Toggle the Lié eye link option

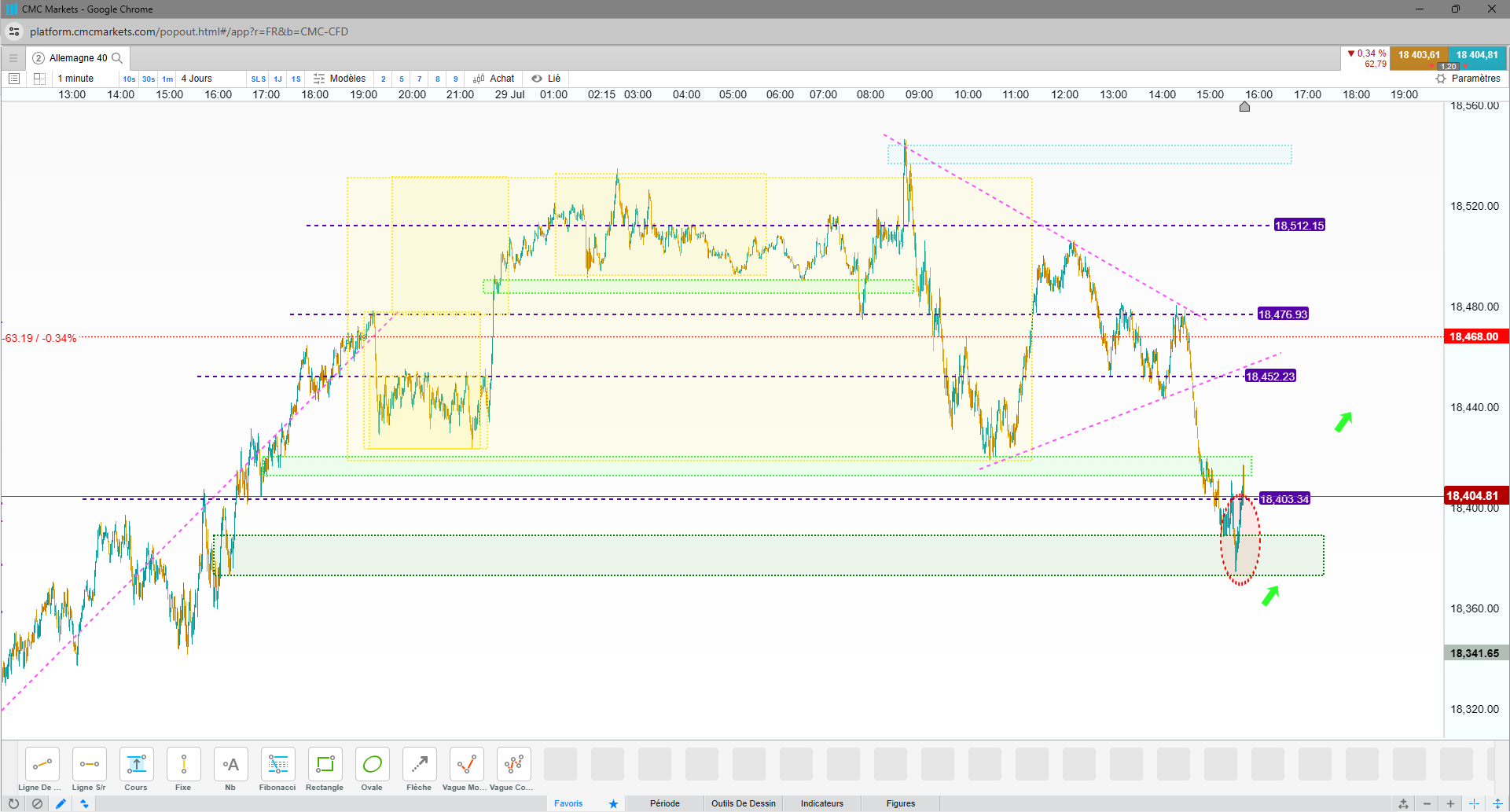[x=546, y=79]
